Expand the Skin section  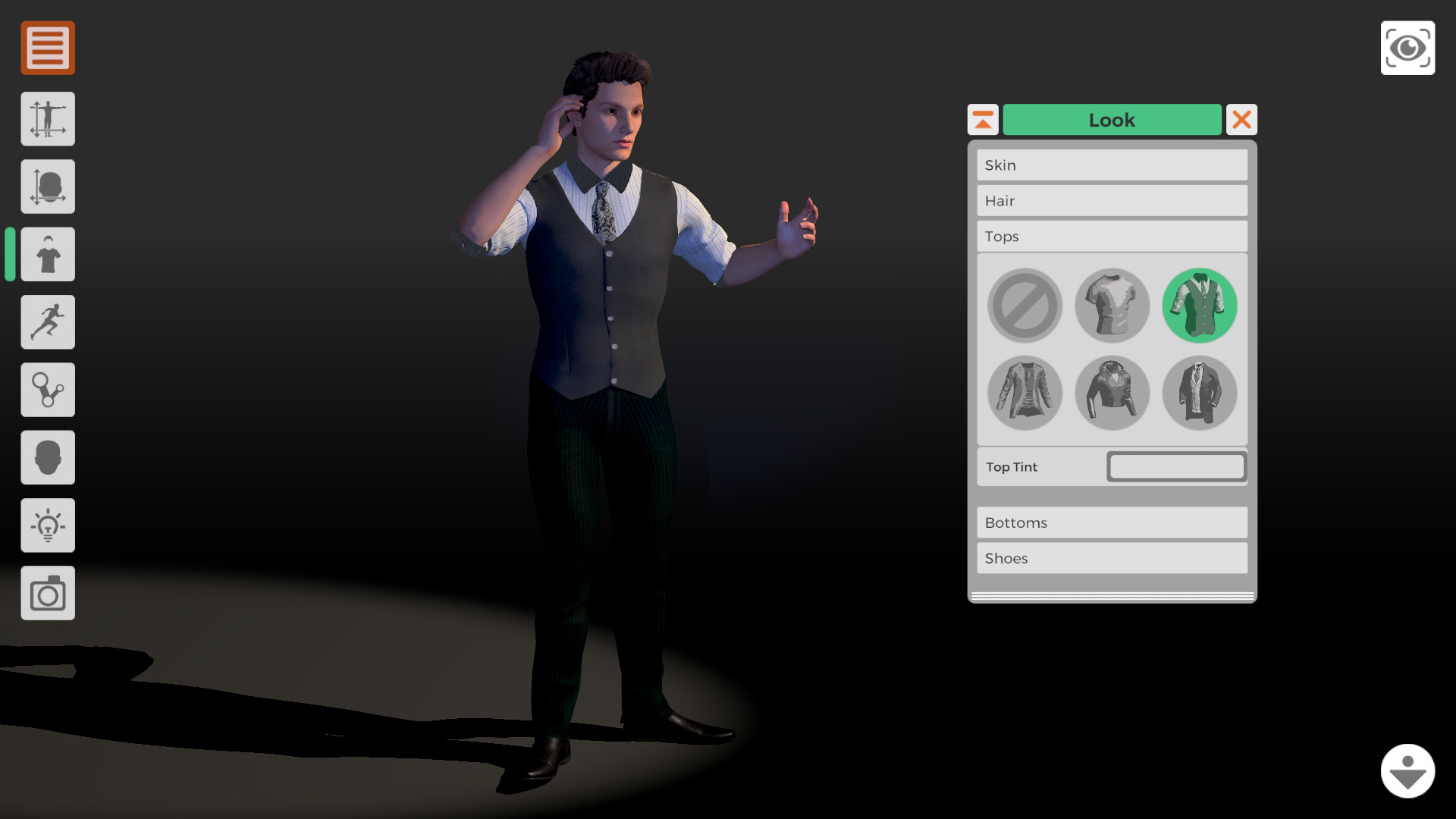click(1111, 165)
